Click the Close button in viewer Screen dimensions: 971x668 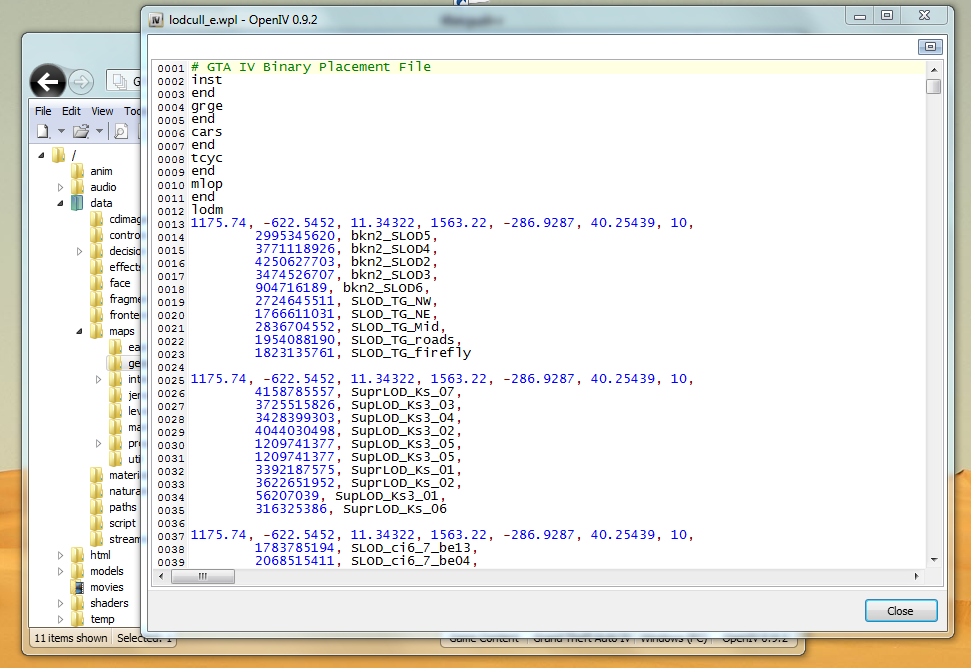point(900,611)
